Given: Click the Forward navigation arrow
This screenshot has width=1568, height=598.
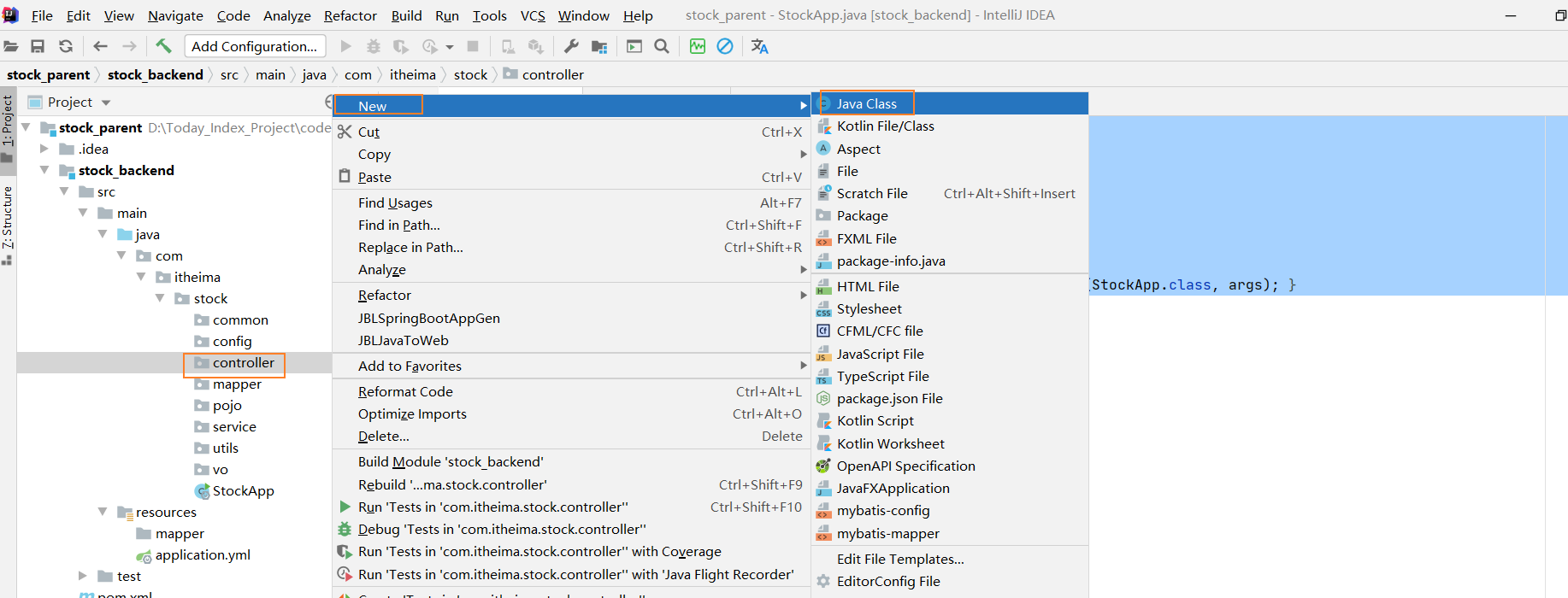Looking at the screenshot, I should pyautogui.click(x=129, y=46).
